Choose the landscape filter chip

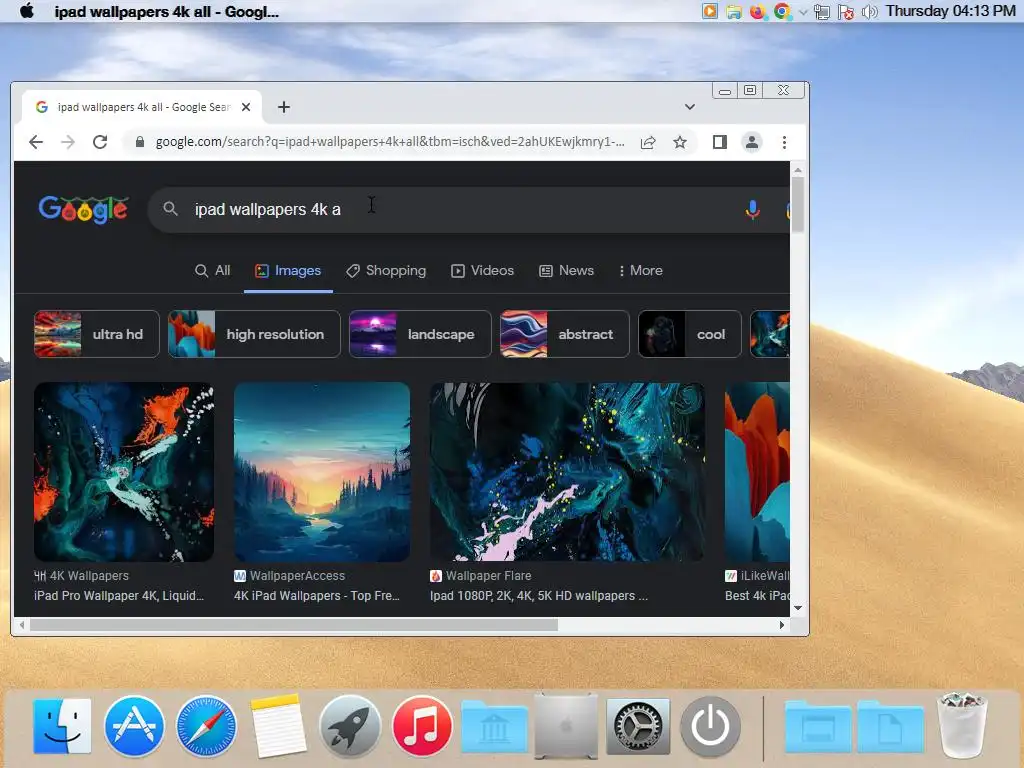click(420, 334)
